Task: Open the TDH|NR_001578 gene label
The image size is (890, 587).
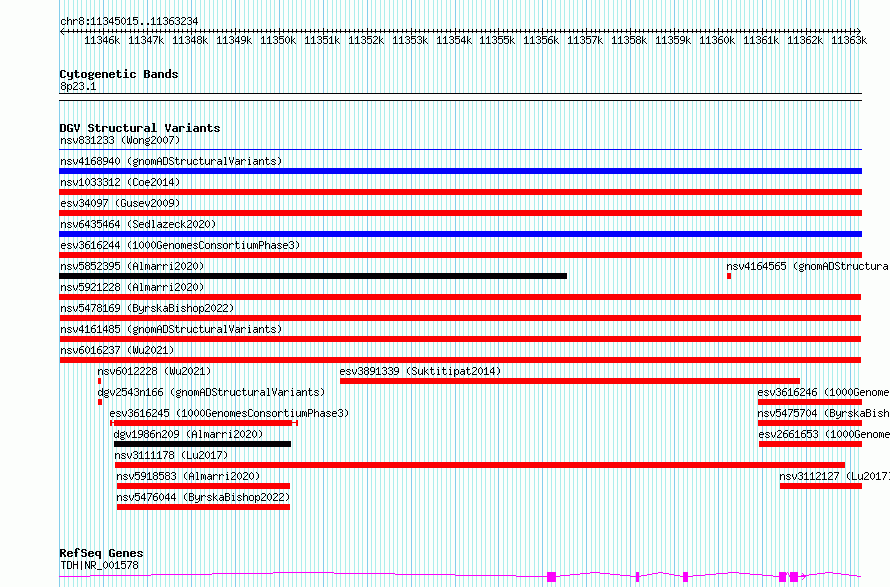Action: [99, 565]
